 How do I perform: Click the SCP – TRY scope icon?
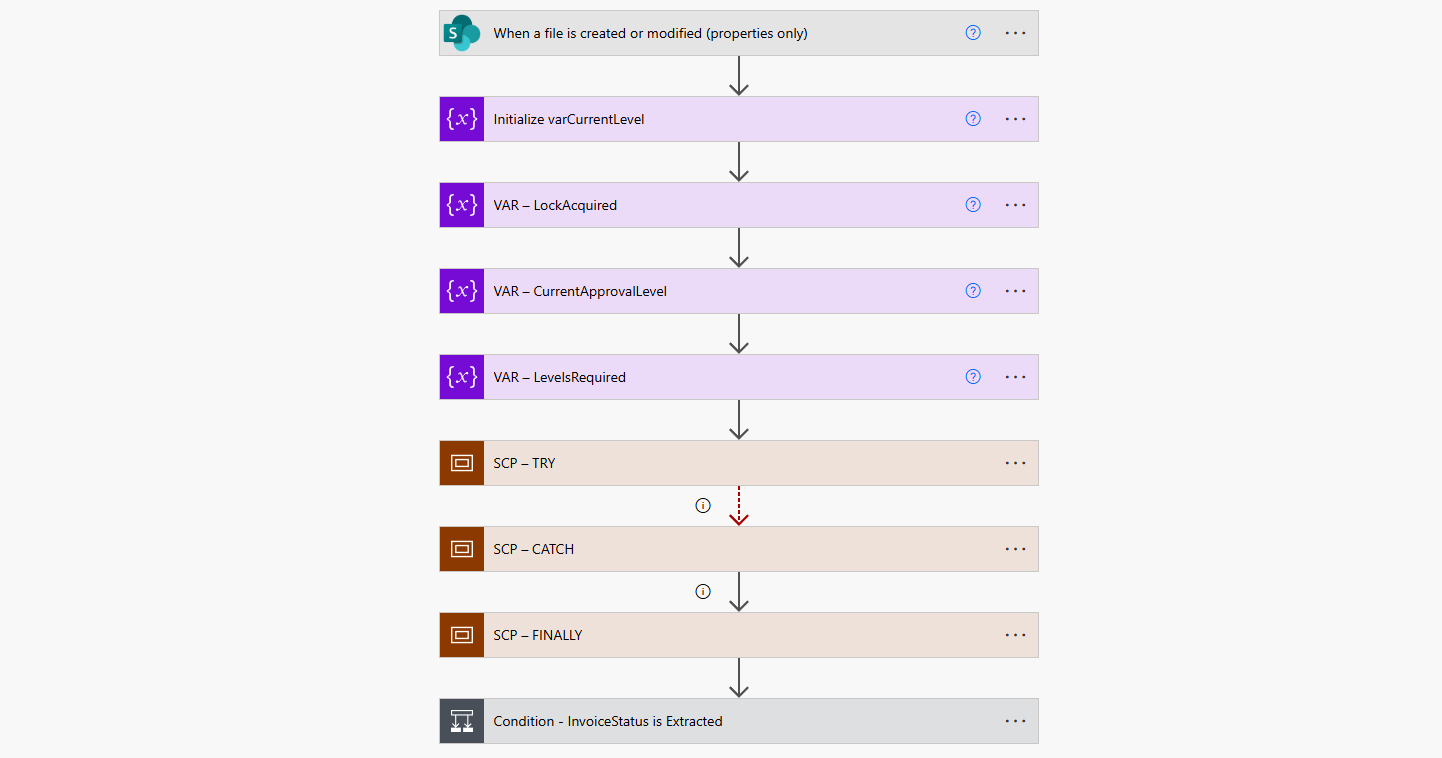(462, 463)
